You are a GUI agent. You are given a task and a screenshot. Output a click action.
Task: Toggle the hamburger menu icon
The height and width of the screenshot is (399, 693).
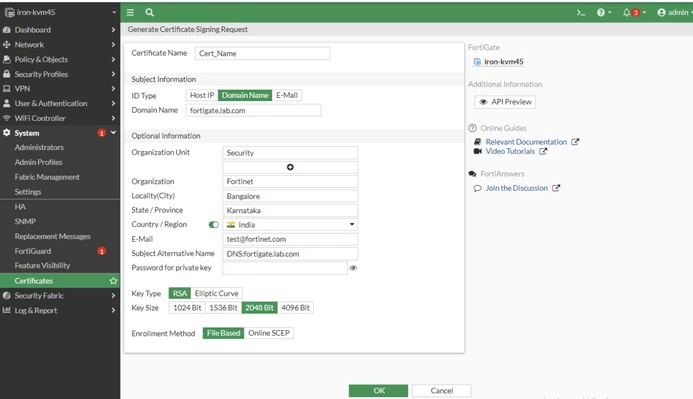tap(130, 12)
